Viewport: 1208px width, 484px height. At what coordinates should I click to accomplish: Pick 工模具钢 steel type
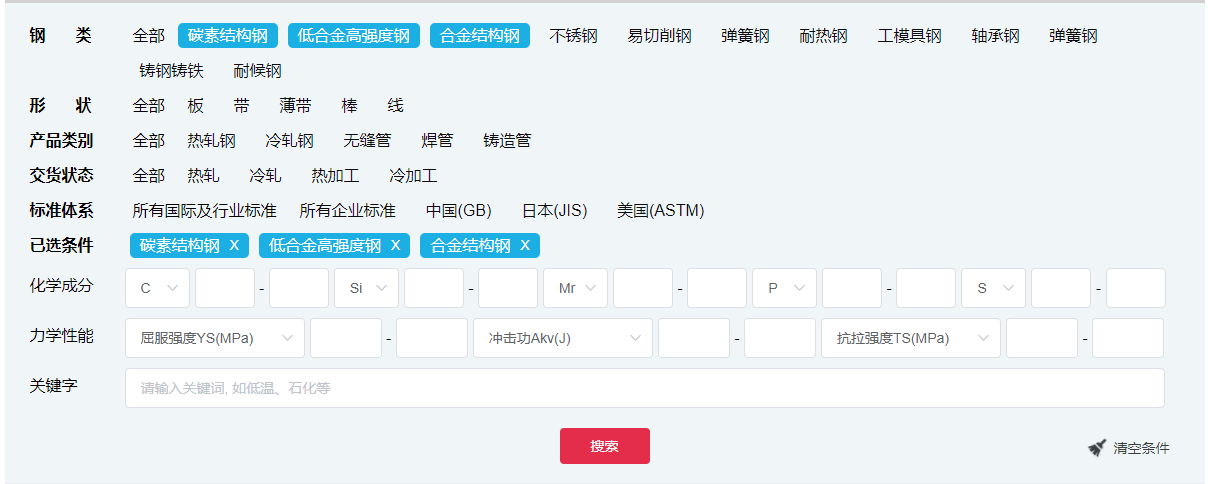coord(910,36)
